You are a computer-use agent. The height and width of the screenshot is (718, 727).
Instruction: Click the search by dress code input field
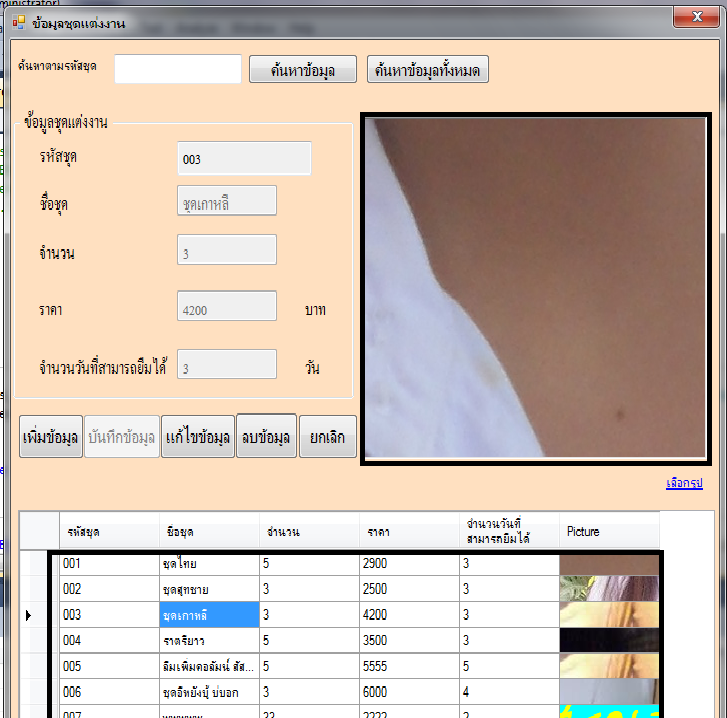coord(178,69)
